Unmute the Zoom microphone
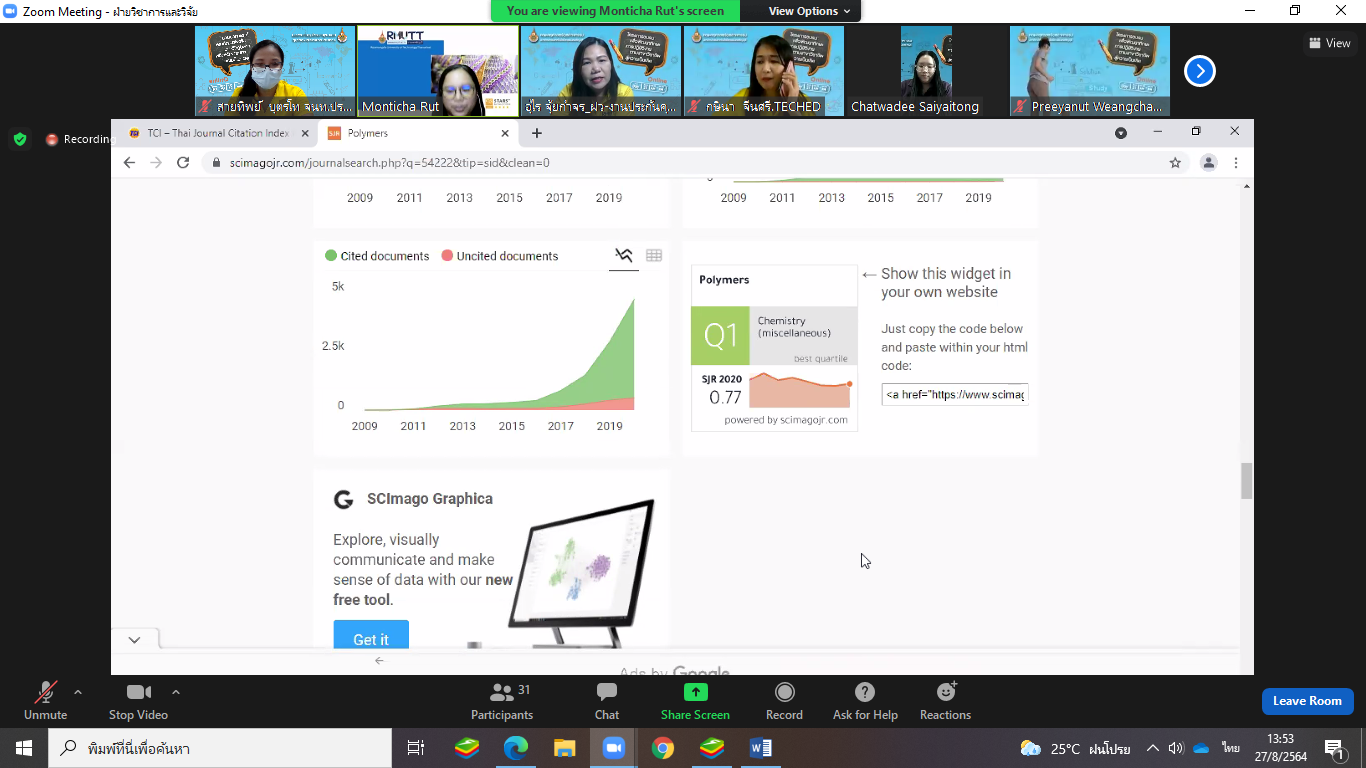 coord(45,700)
